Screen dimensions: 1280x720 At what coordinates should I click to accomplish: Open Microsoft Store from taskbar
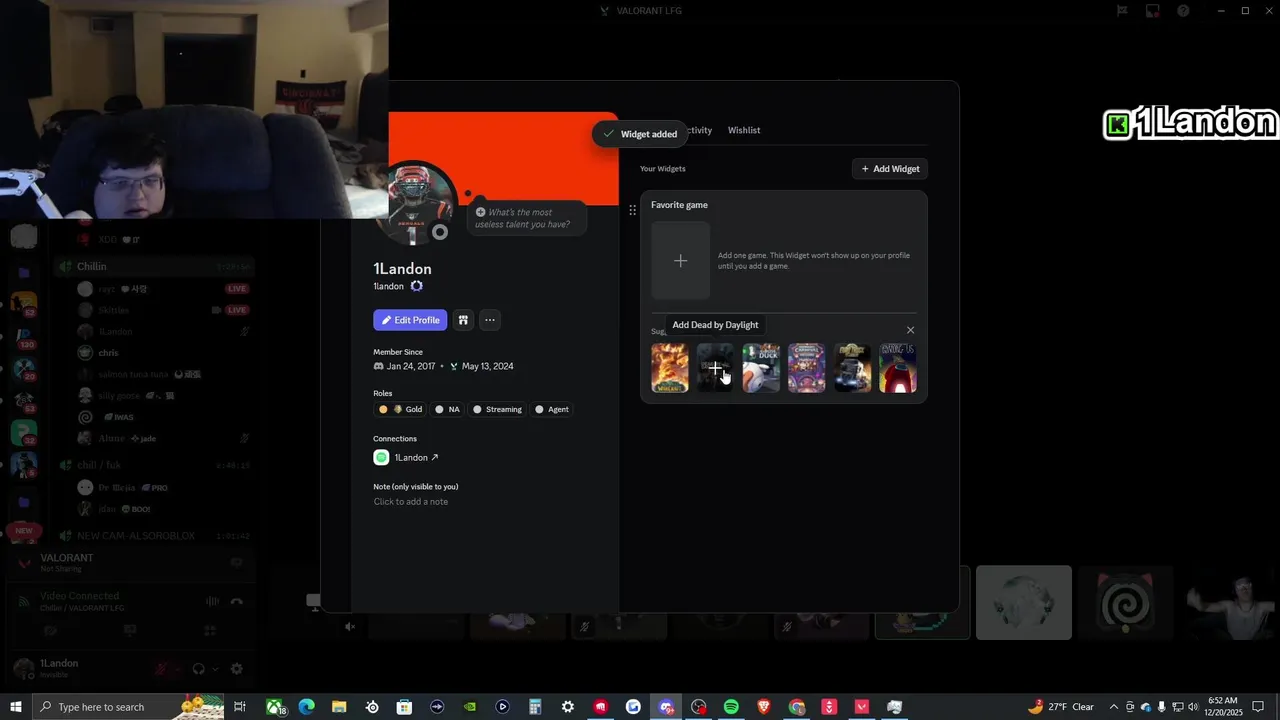(x=404, y=707)
